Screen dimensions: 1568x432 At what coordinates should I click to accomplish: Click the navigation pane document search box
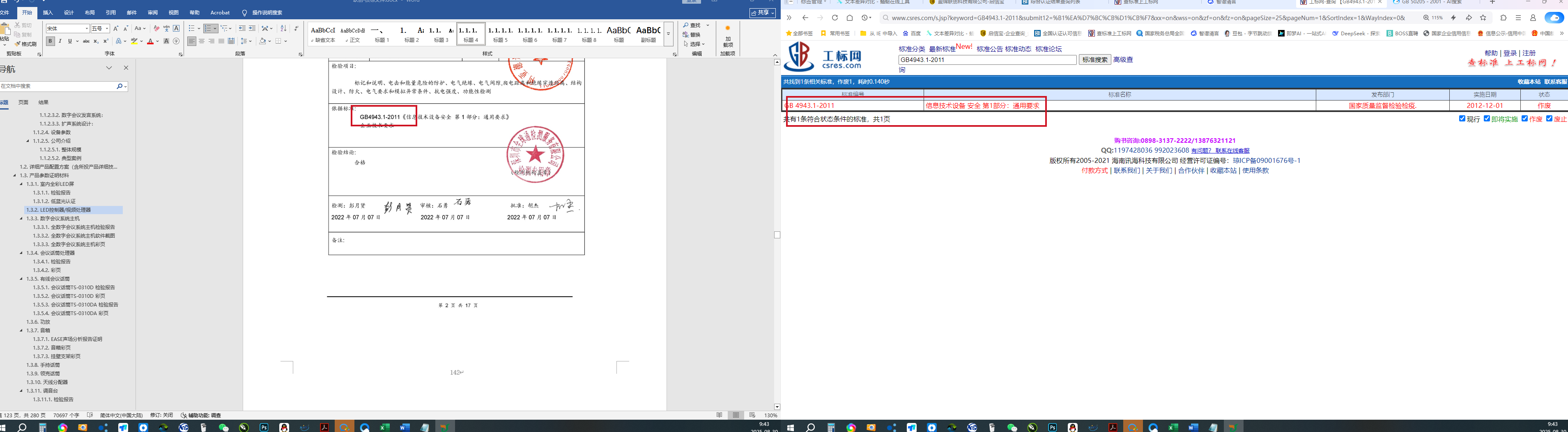tap(58, 87)
